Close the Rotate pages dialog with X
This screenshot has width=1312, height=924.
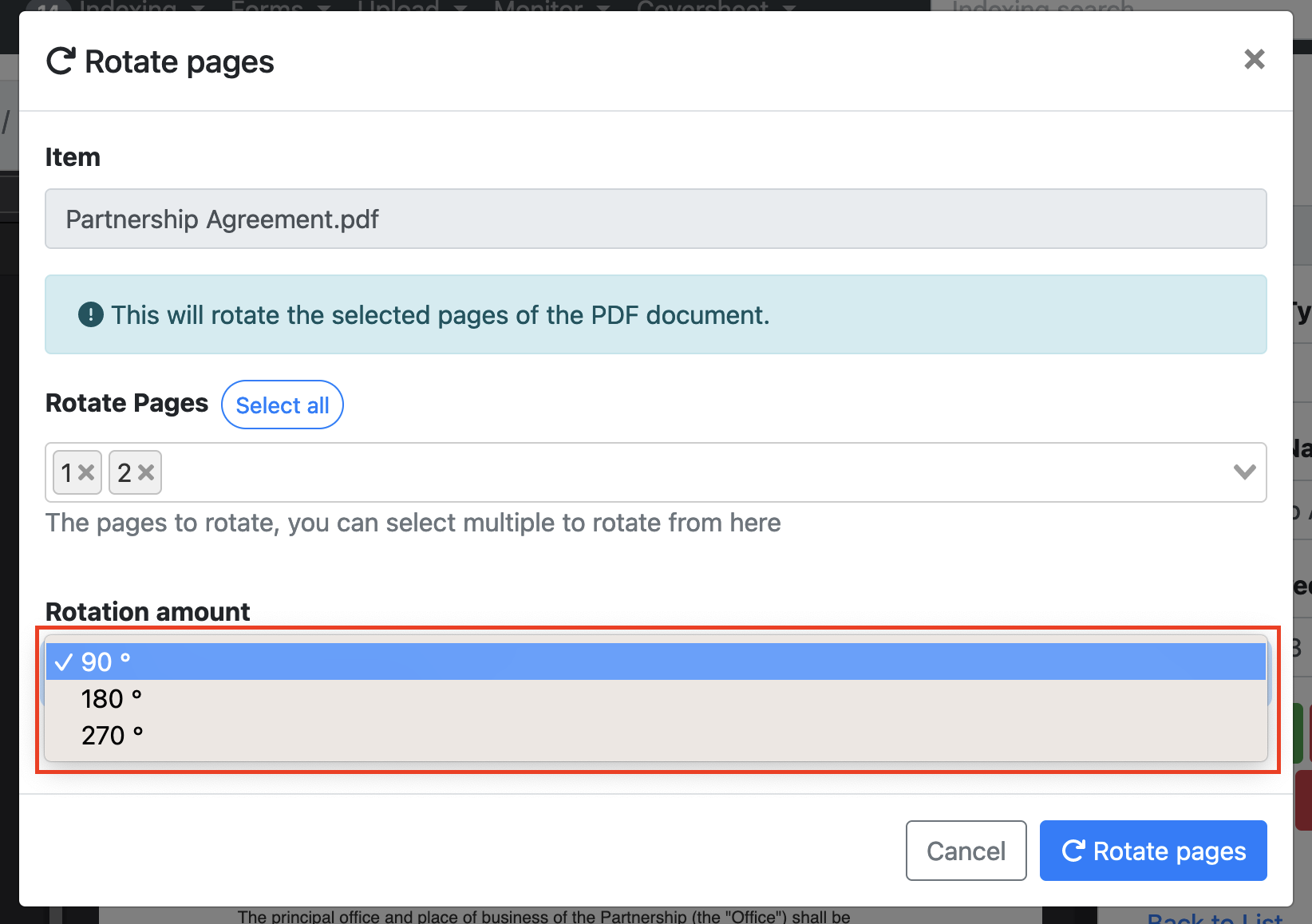pos(1254,59)
